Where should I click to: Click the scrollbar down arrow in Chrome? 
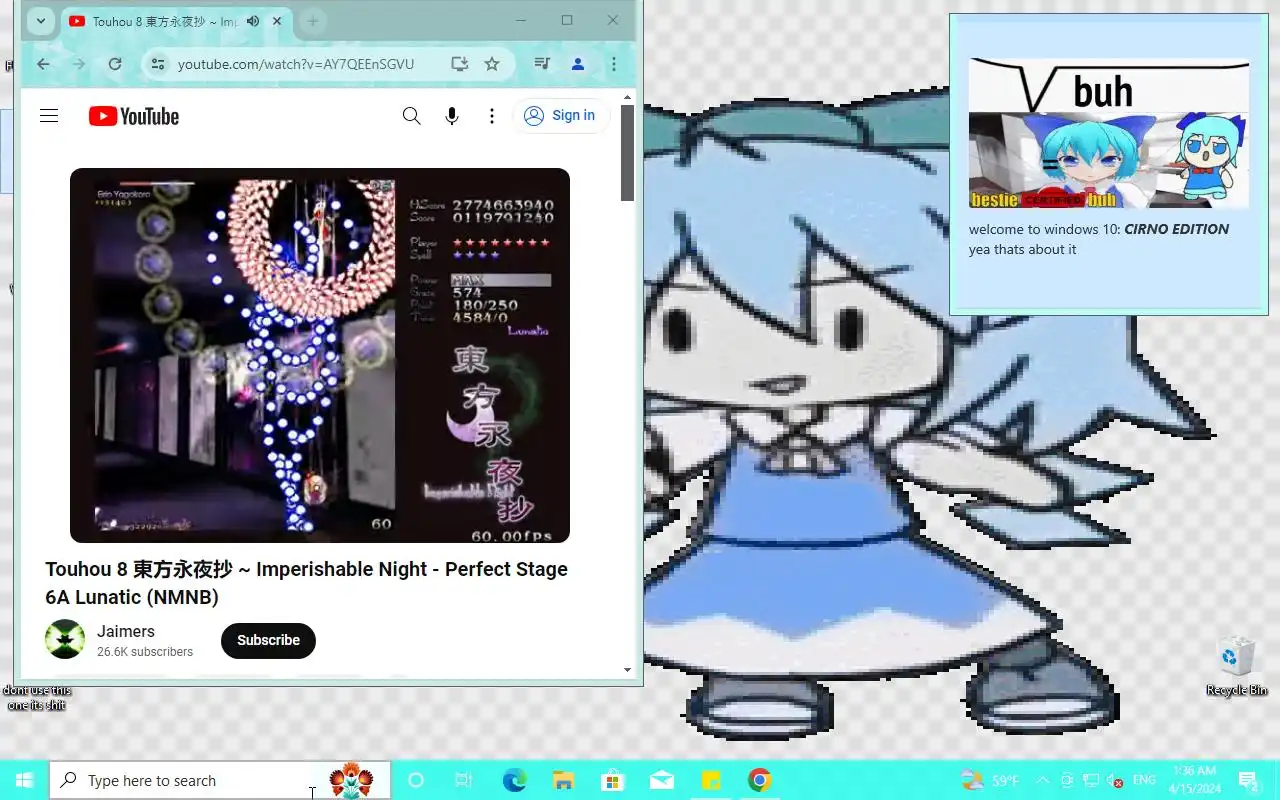pyautogui.click(x=628, y=670)
